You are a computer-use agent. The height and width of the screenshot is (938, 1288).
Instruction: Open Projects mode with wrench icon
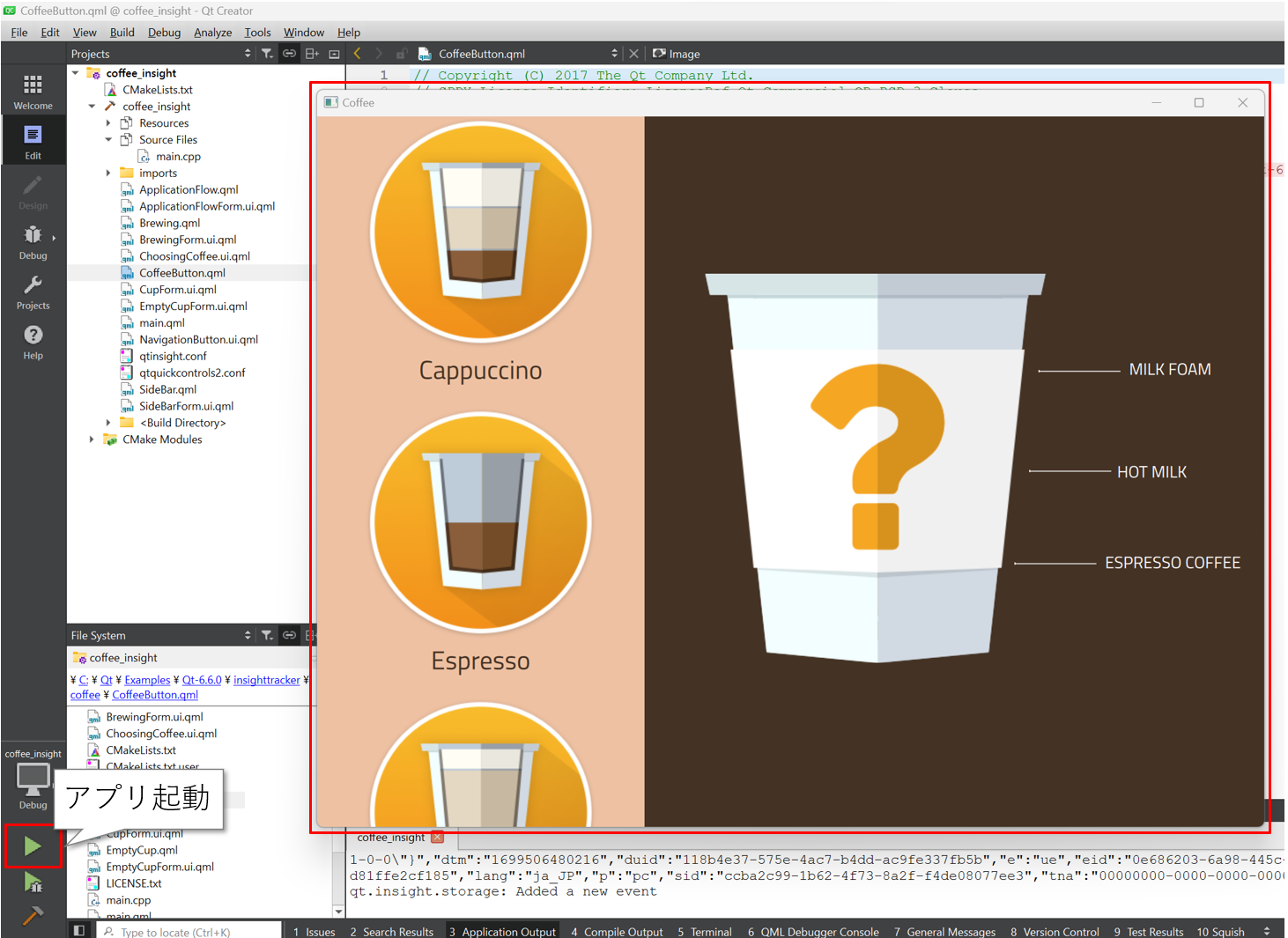(x=33, y=292)
